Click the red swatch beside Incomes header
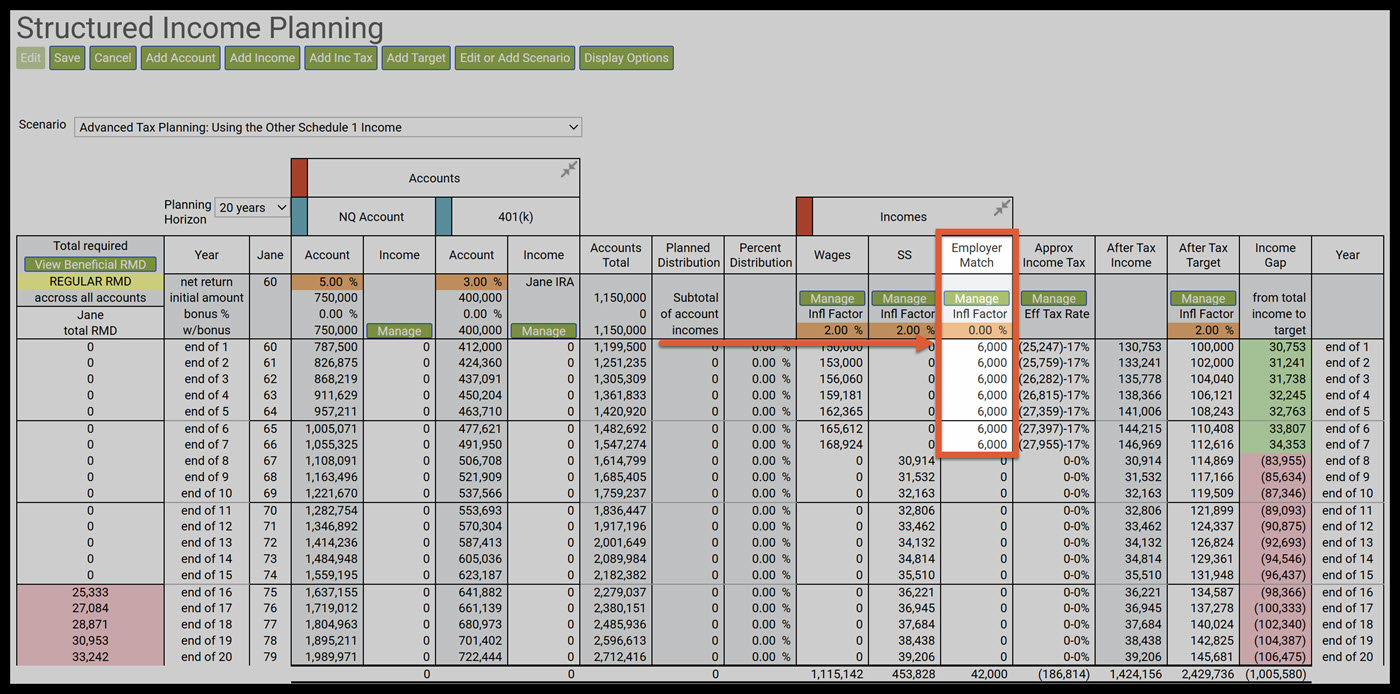The height and width of the screenshot is (694, 1400). point(804,216)
